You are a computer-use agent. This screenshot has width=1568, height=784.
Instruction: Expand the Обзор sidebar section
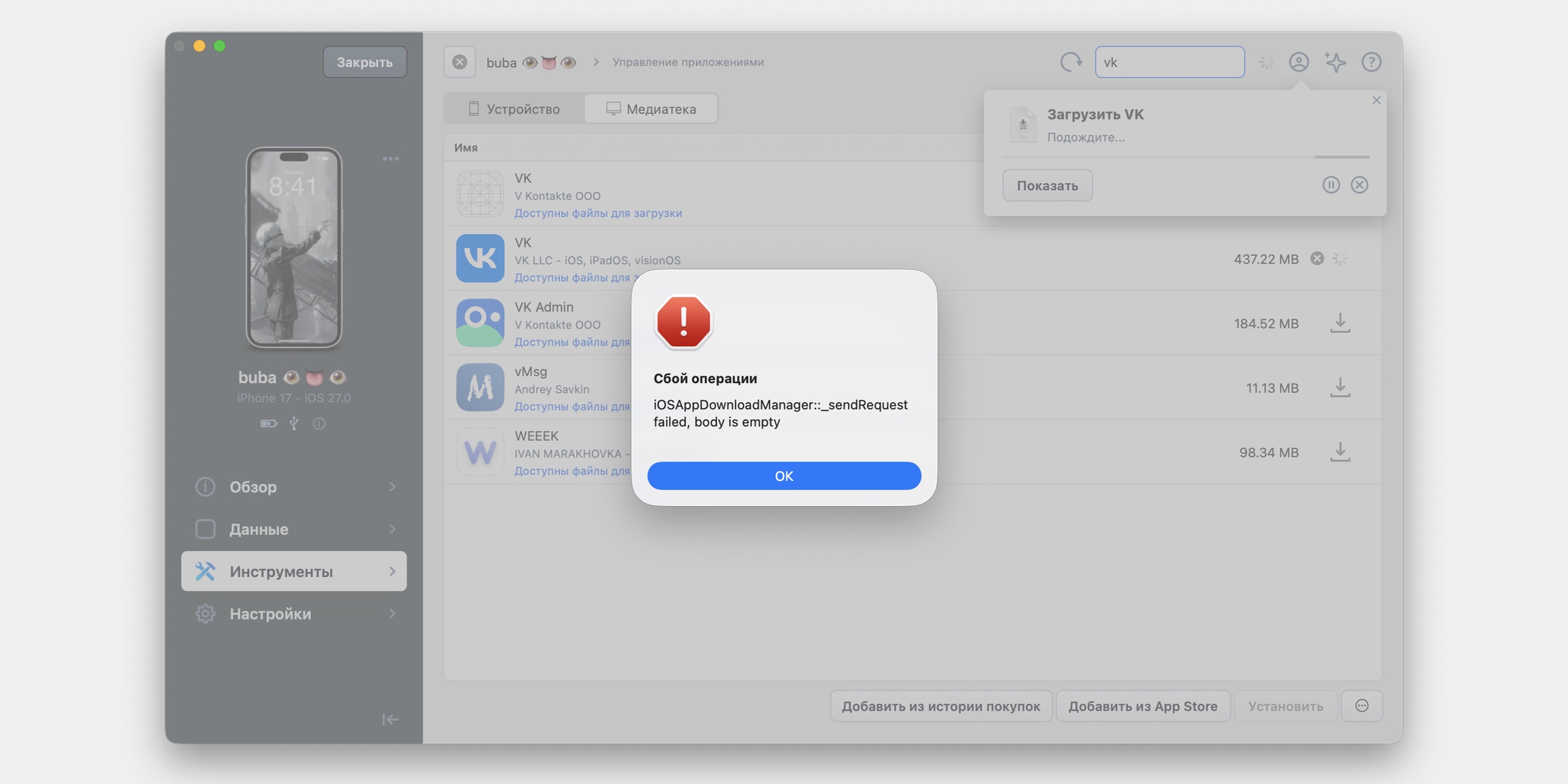(294, 487)
